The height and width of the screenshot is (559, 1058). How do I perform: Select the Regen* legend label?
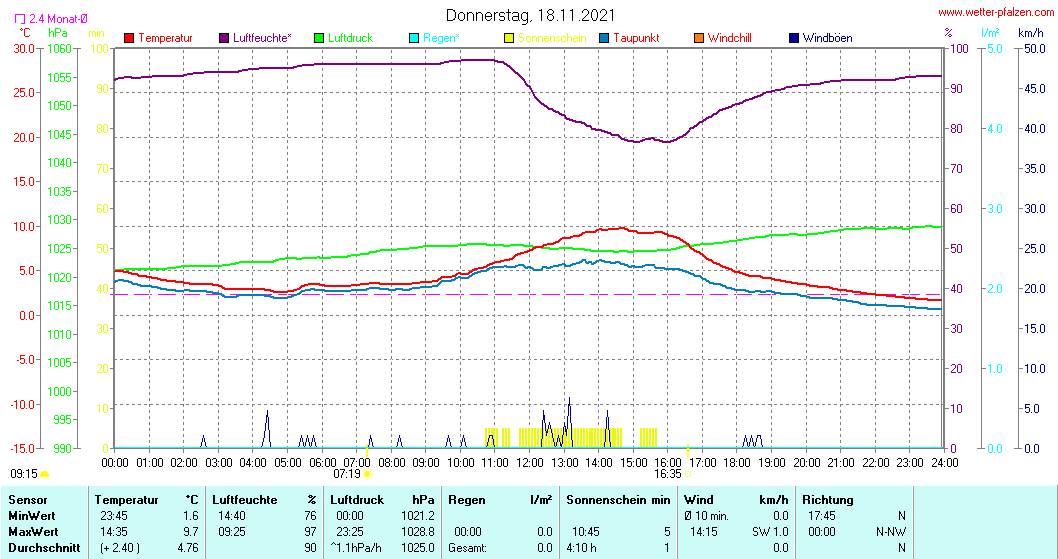(441, 38)
